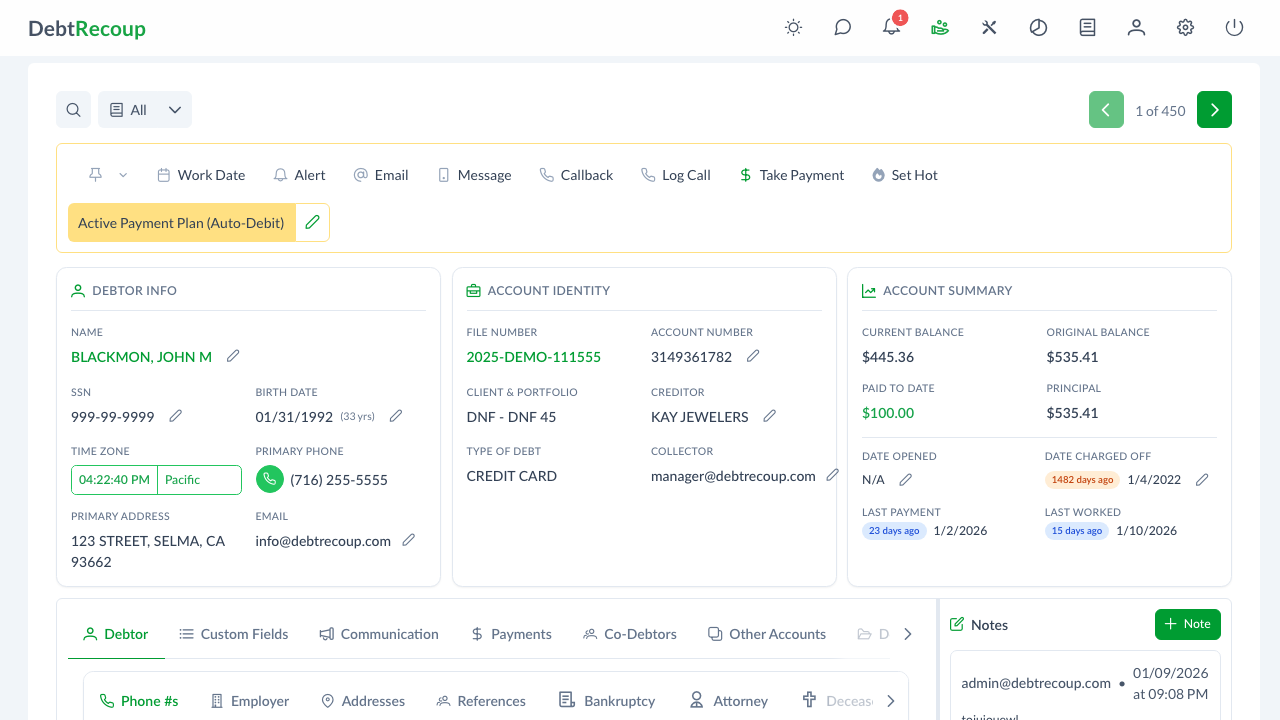Click the reports pie chart icon
The height and width of the screenshot is (720, 1280).
pyautogui.click(x=1038, y=27)
